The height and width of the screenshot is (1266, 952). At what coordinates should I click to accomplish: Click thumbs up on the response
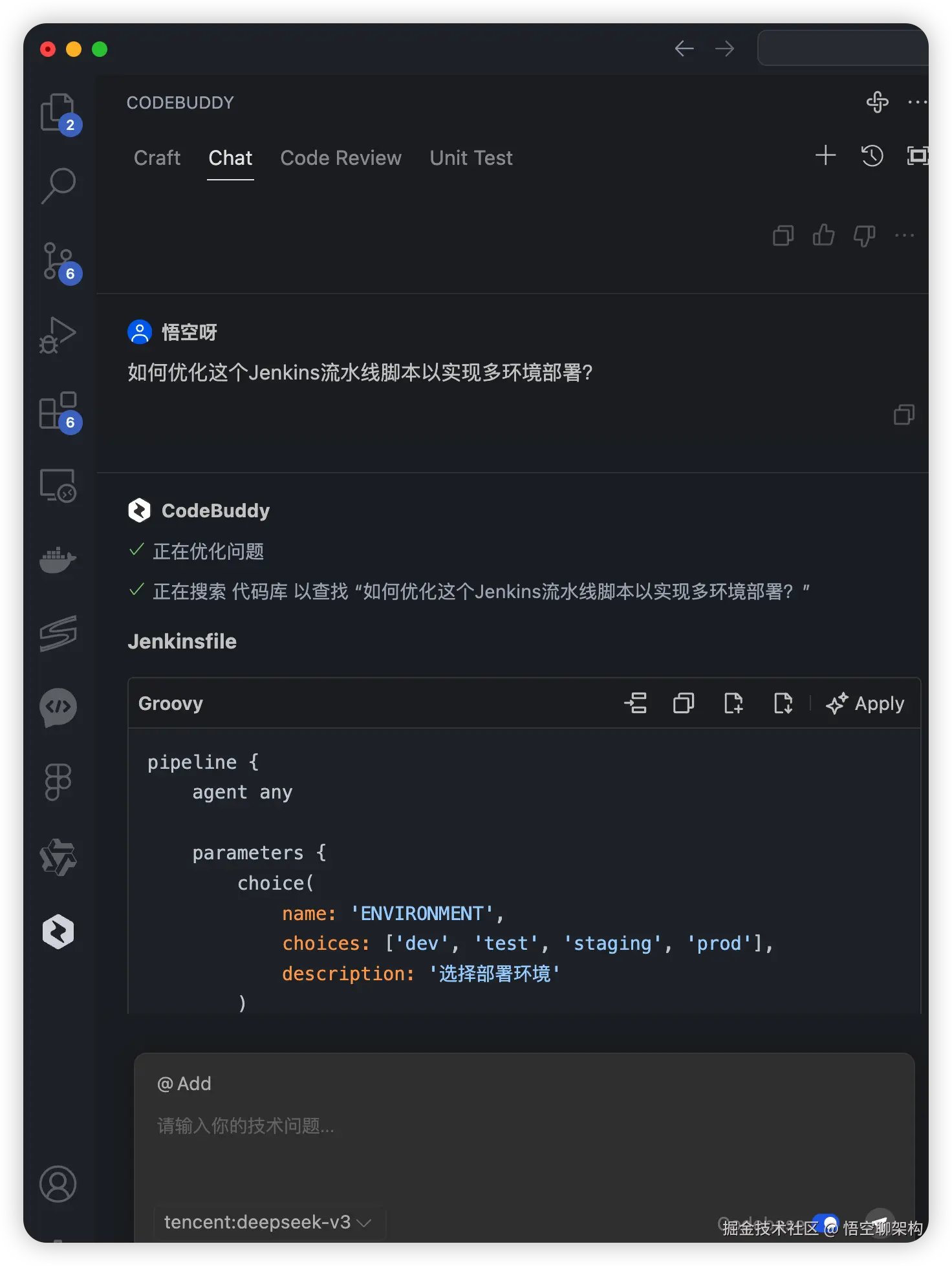[x=823, y=235]
